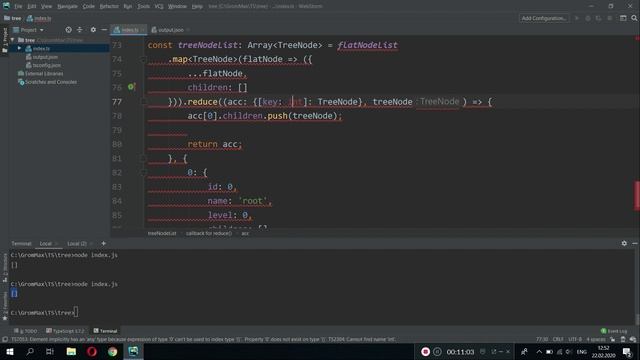Click the recorder pause button

[437, 351]
